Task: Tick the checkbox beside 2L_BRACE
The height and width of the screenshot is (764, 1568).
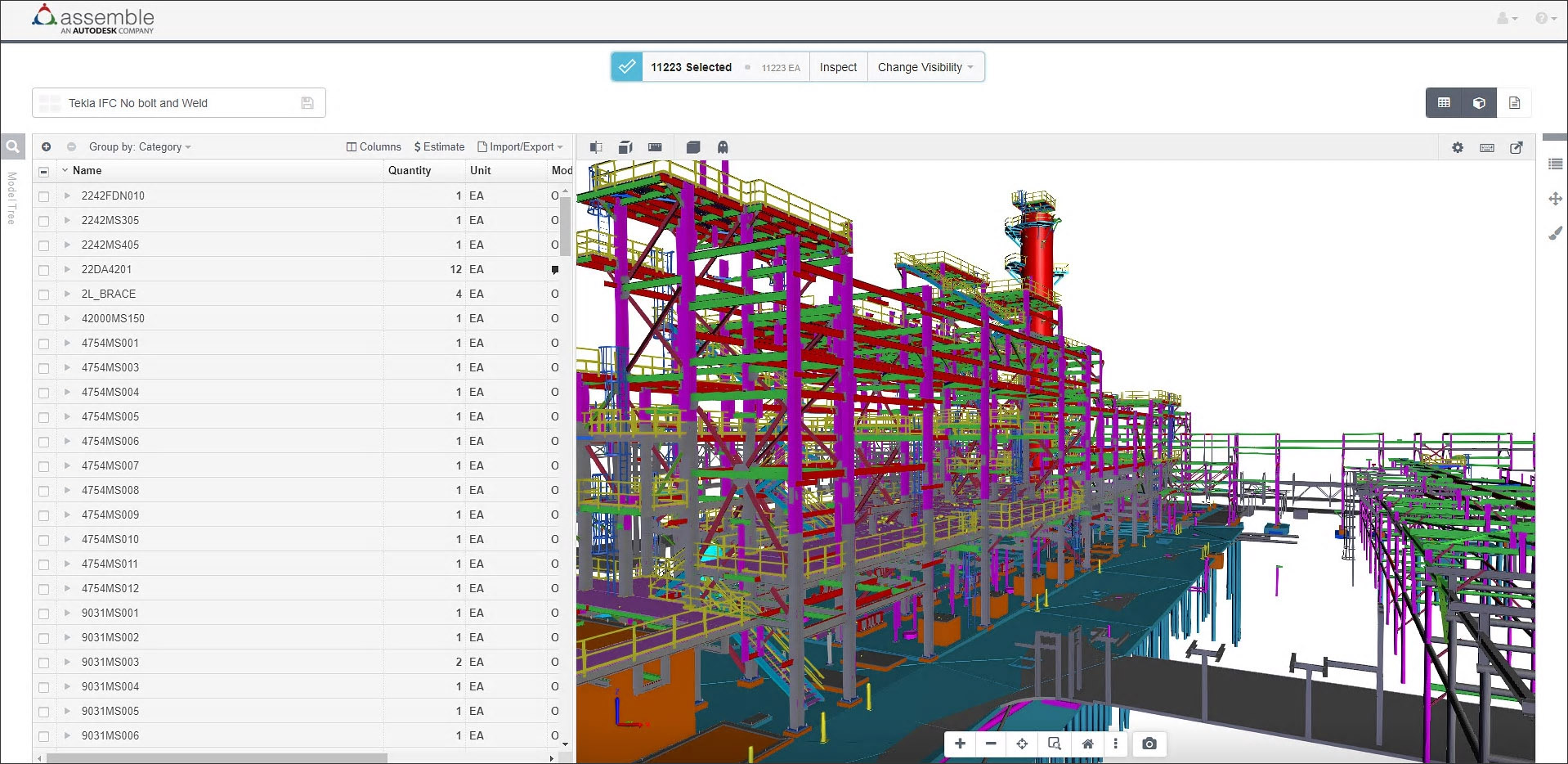Action: [x=44, y=294]
